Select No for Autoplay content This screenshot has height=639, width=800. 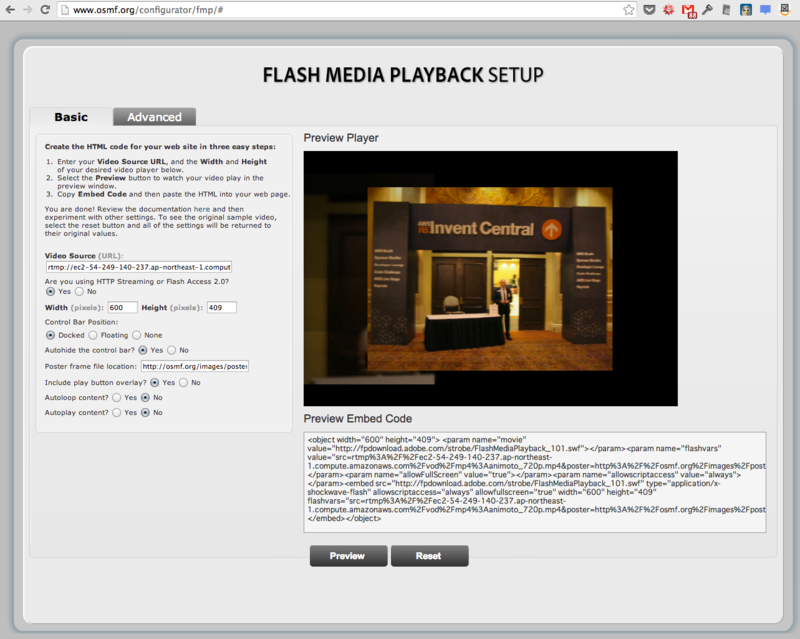pos(145,412)
